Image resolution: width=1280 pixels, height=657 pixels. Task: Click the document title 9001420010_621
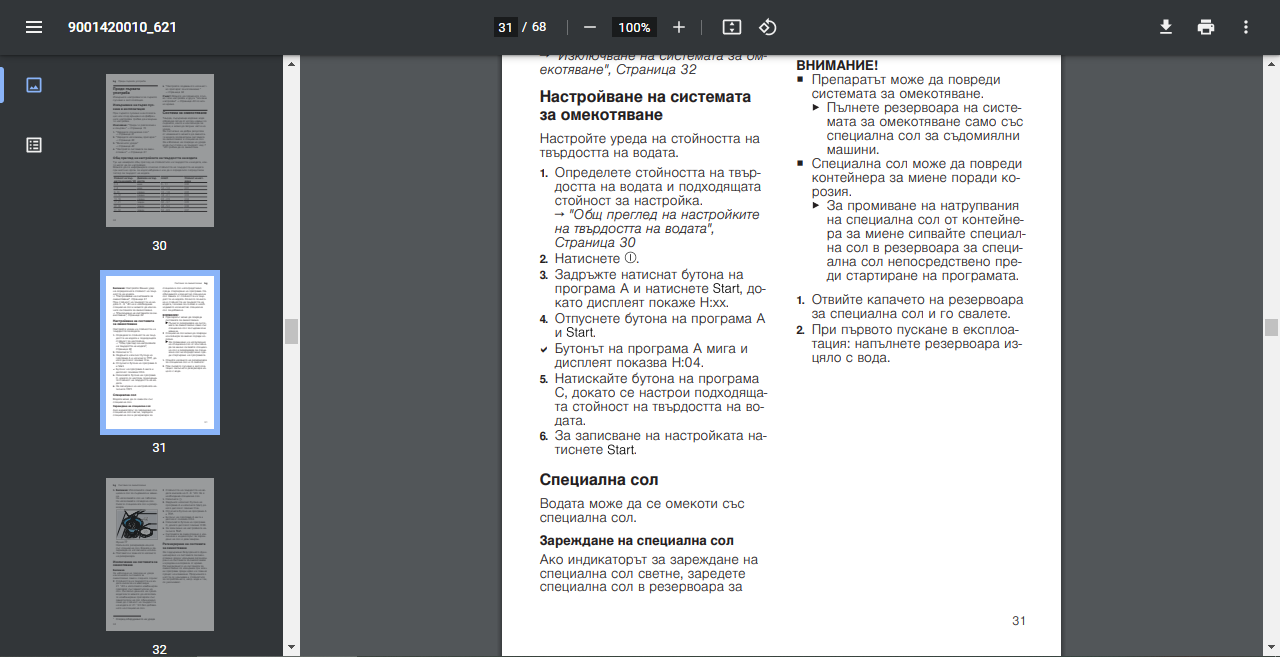pyautogui.click(x=122, y=27)
